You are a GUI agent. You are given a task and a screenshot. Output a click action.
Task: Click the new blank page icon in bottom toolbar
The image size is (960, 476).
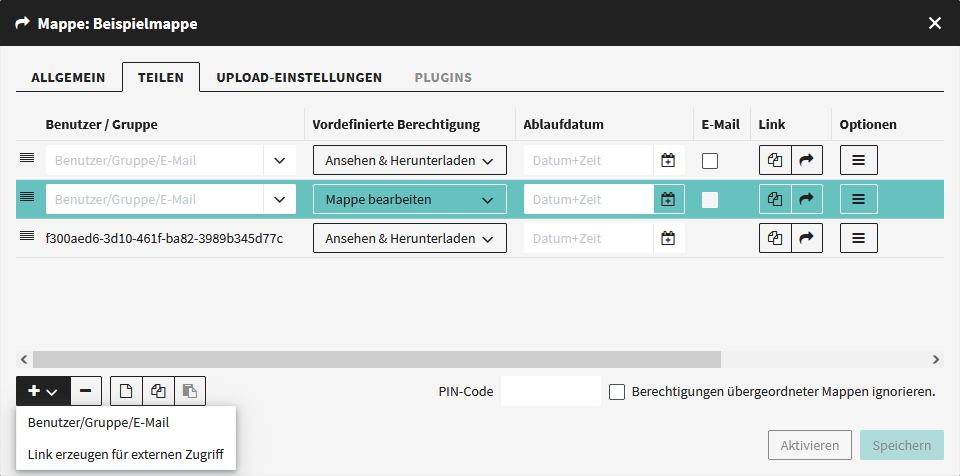pyautogui.click(x=126, y=391)
